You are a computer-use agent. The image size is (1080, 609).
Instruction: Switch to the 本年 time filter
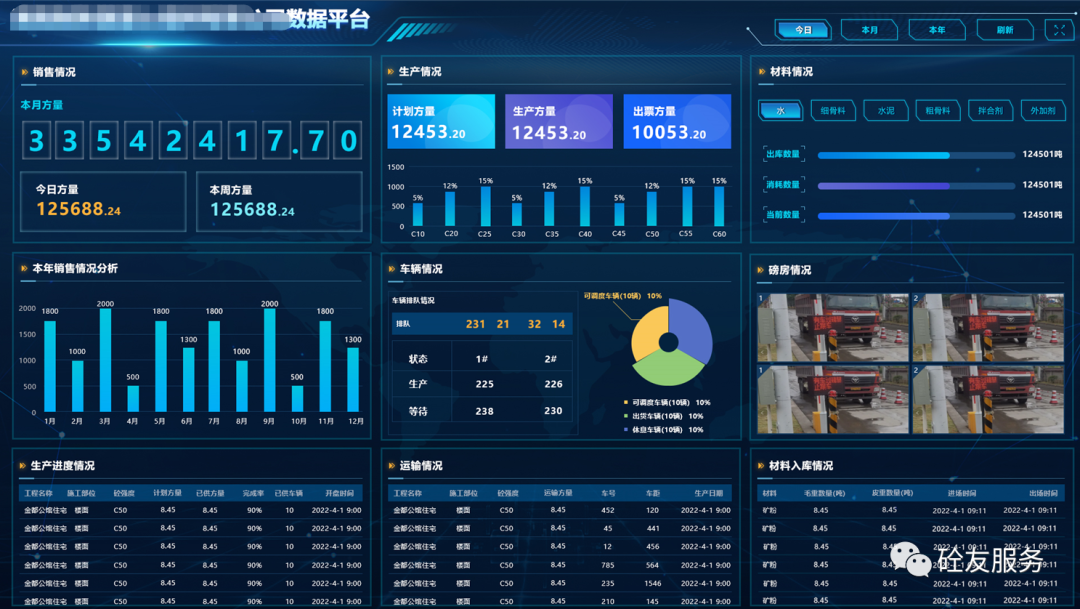(x=936, y=30)
